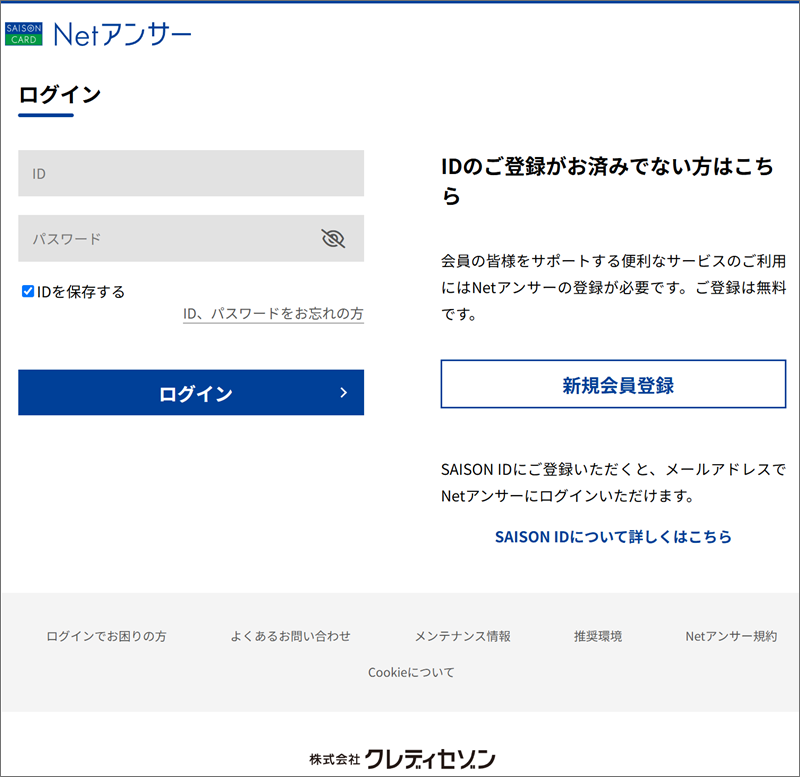
Task: Open Netアンサー規約 footer link
Action: point(731,636)
